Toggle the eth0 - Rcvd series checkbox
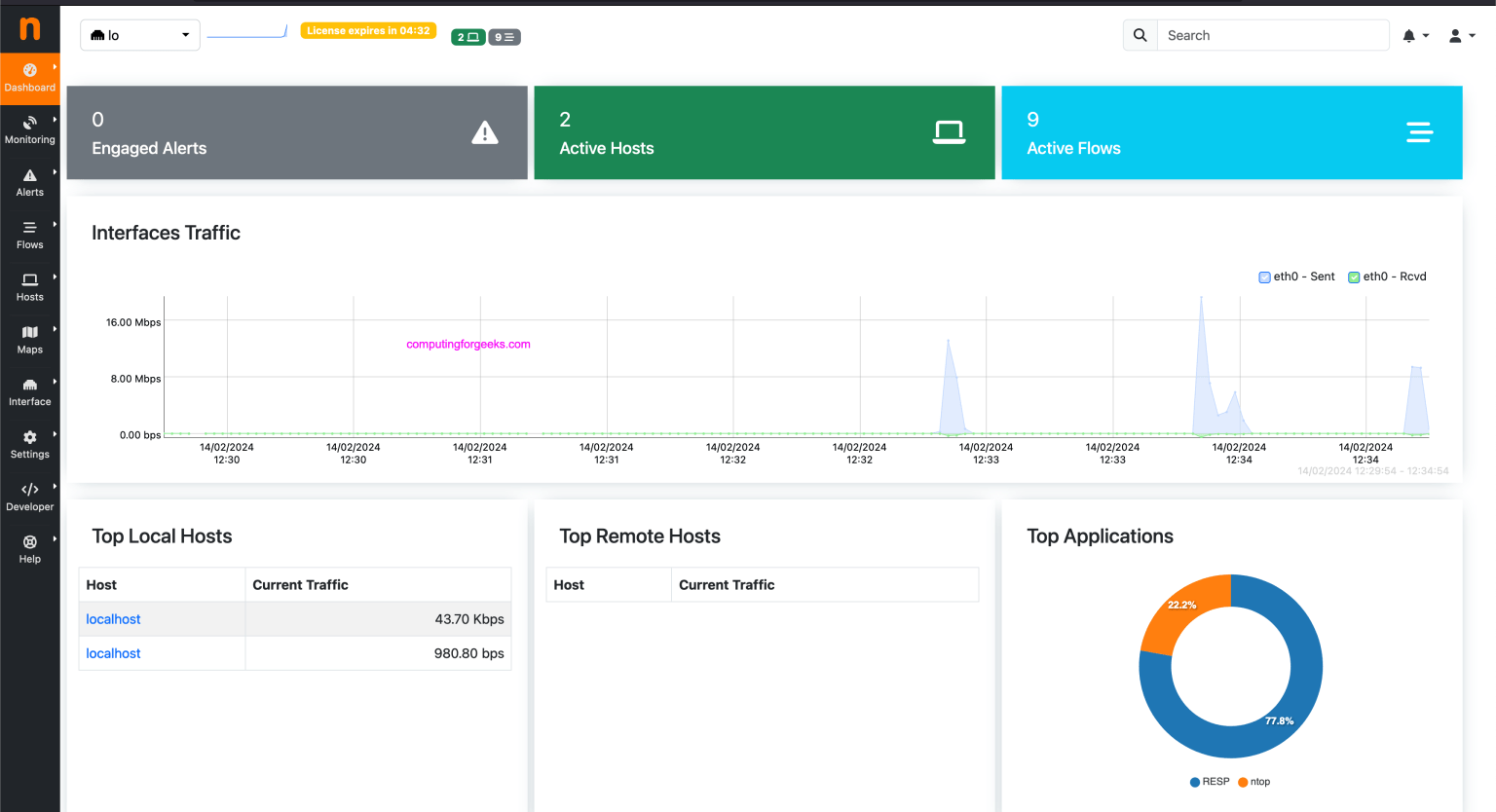 coord(1354,277)
